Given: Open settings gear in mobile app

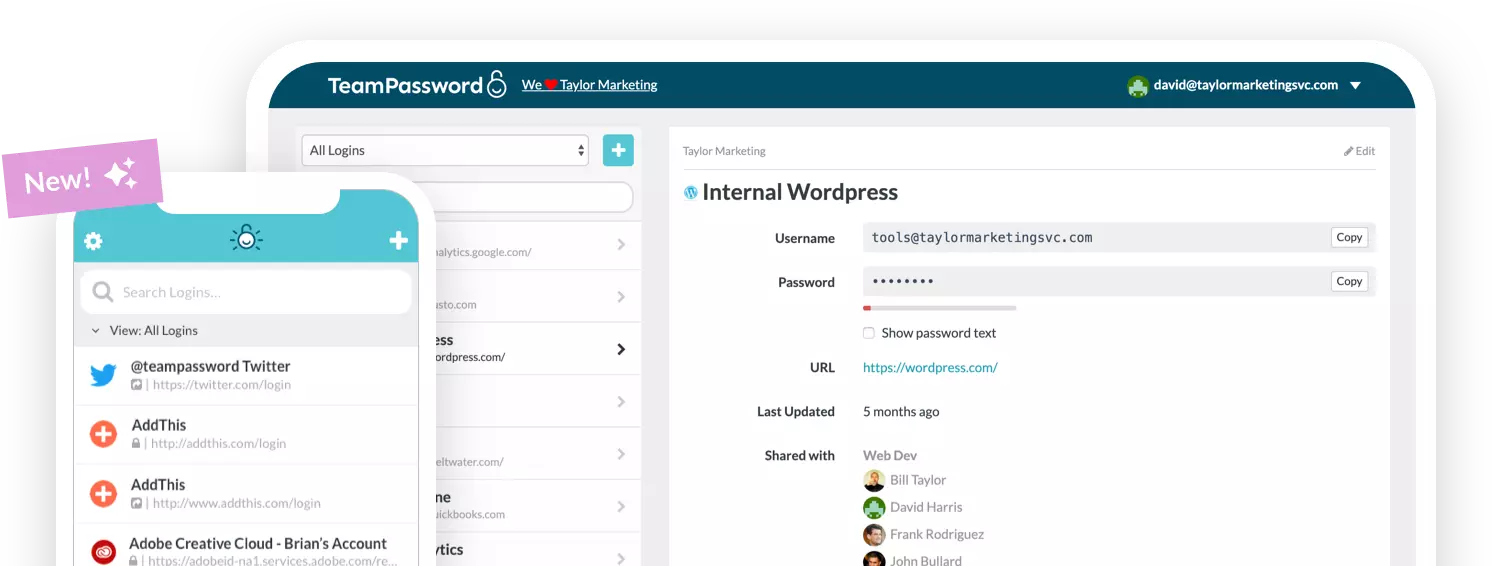Looking at the screenshot, I should tap(93, 241).
